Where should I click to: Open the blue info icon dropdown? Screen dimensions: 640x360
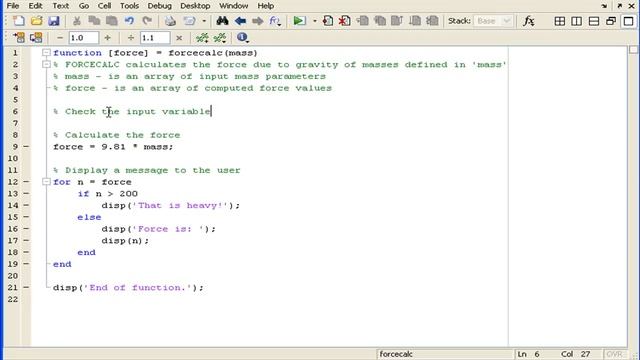[x=242, y=38]
